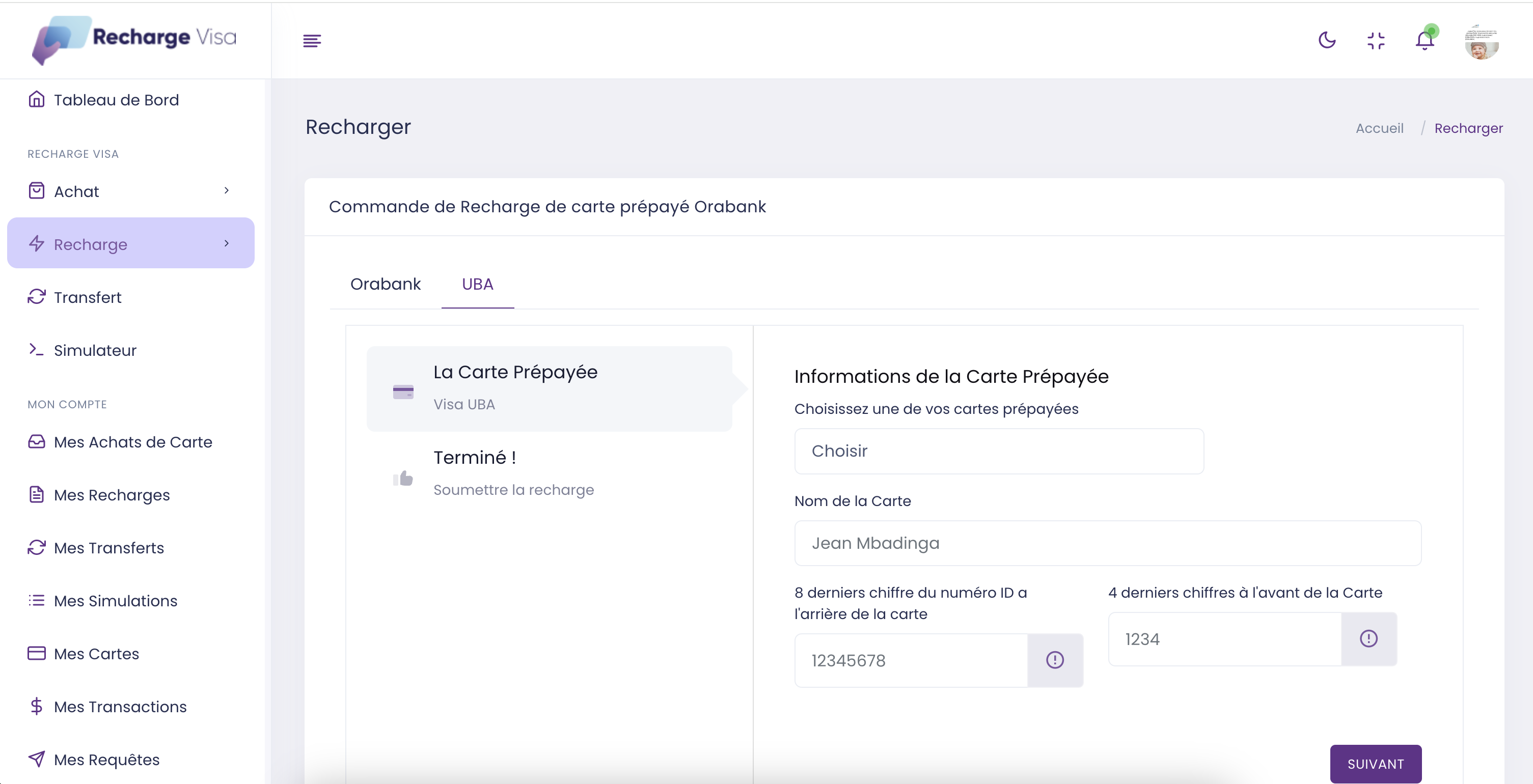1533x784 pixels.
Task: Click the thumbs-up step icon
Action: click(403, 478)
